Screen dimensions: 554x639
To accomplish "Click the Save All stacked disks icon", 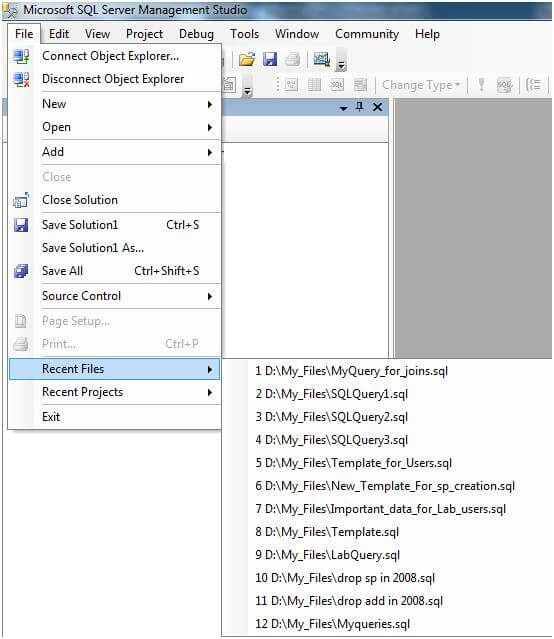I will tap(21, 271).
